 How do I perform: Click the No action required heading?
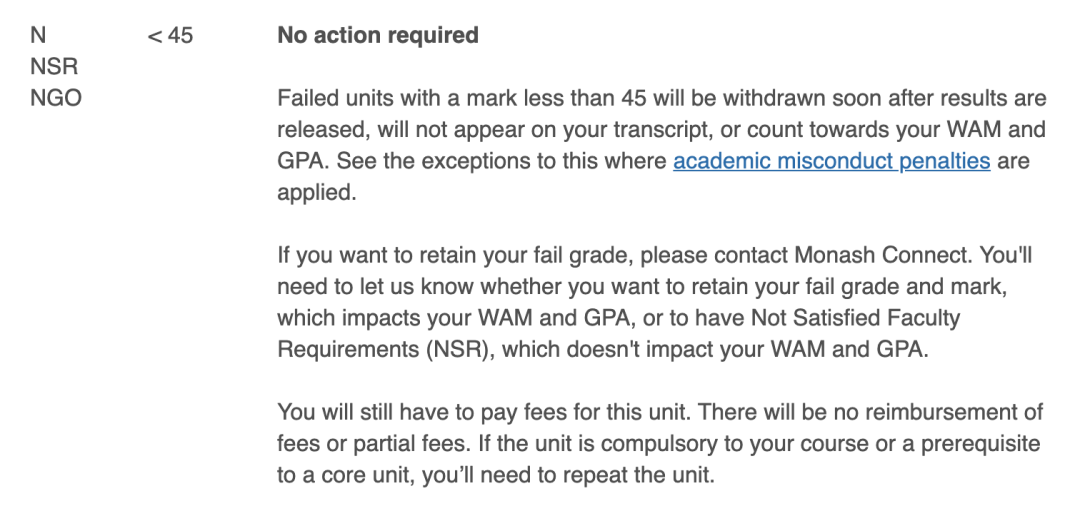coord(377,35)
